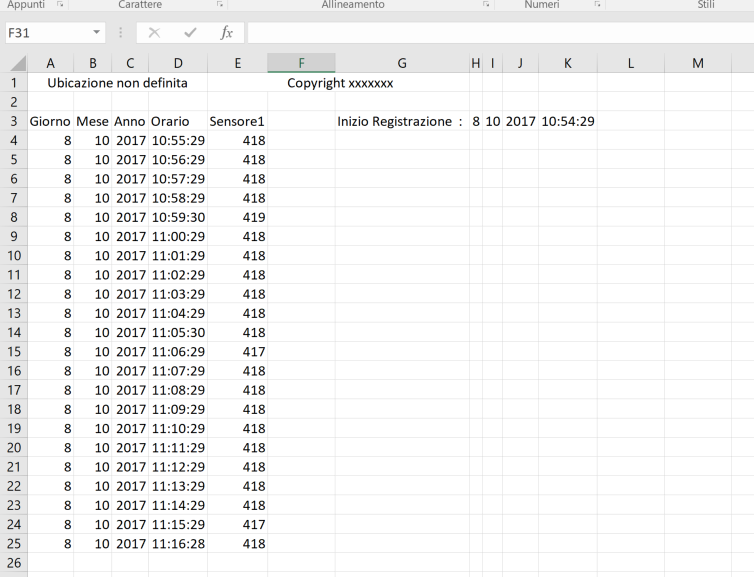This screenshot has width=754, height=577.
Task: Click the 'Mese' header cell
Action: pyautogui.click(x=92, y=121)
